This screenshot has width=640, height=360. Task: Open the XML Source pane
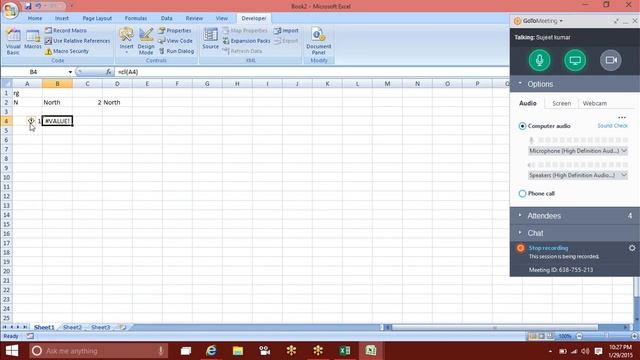pyautogui.click(x=211, y=39)
